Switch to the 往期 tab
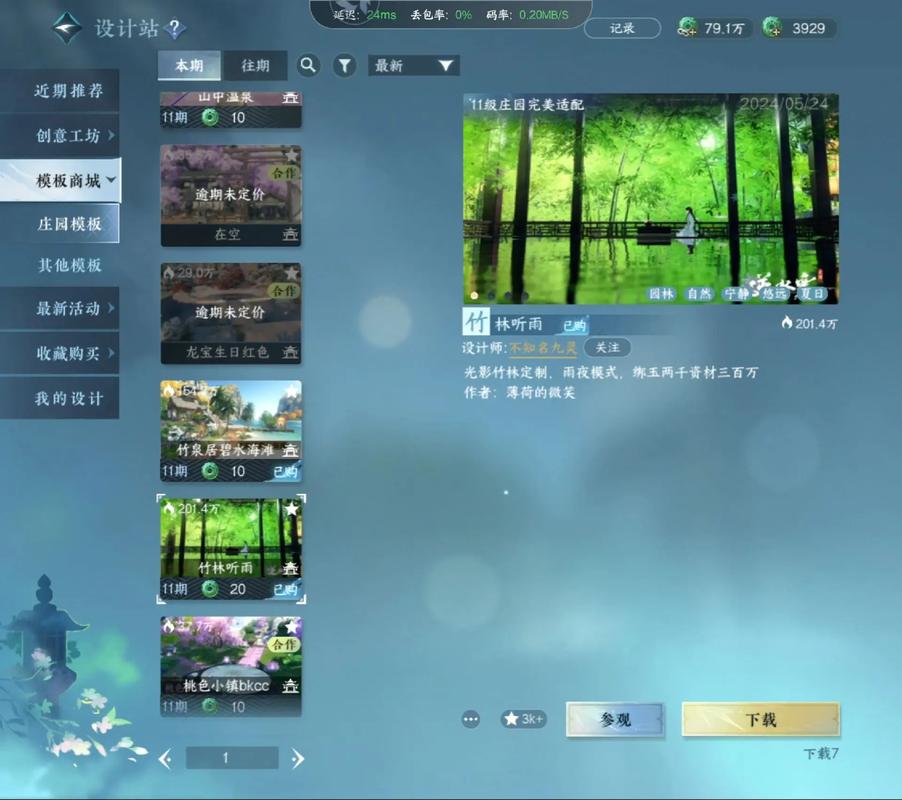The image size is (902, 800). click(255, 66)
